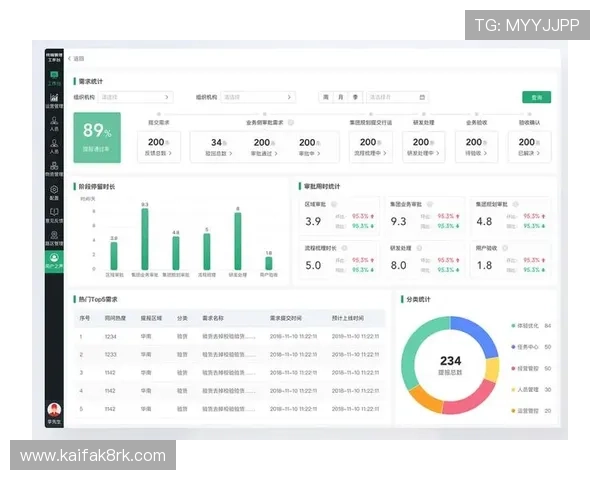Click the green 89% pass rate card
Screen dimensions: 600x480
97,137
